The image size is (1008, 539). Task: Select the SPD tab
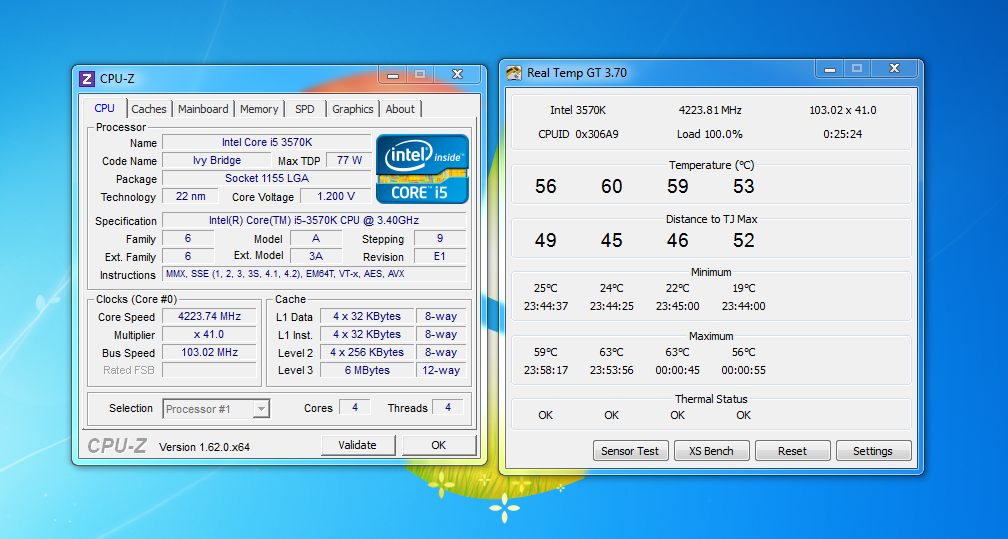(x=305, y=109)
